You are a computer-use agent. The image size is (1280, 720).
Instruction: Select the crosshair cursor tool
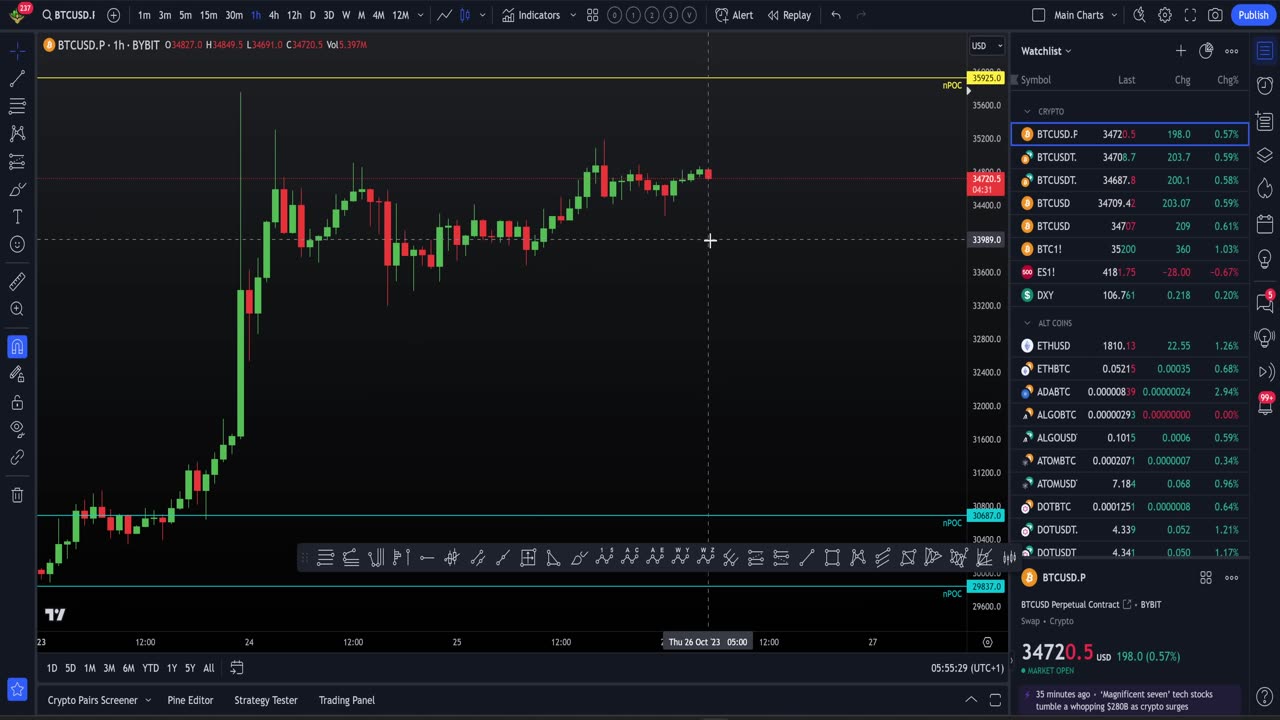(17, 49)
